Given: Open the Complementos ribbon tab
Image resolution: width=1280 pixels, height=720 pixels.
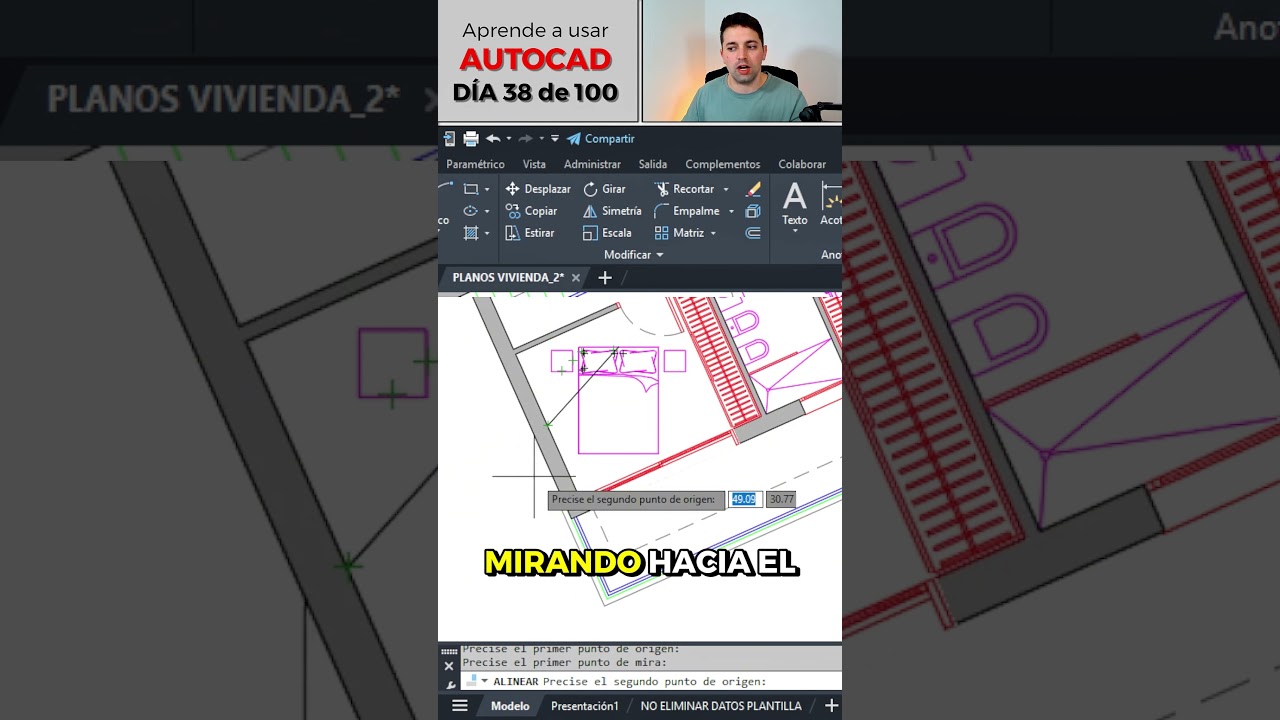Looking at the screenshot, I should point(723,164).
